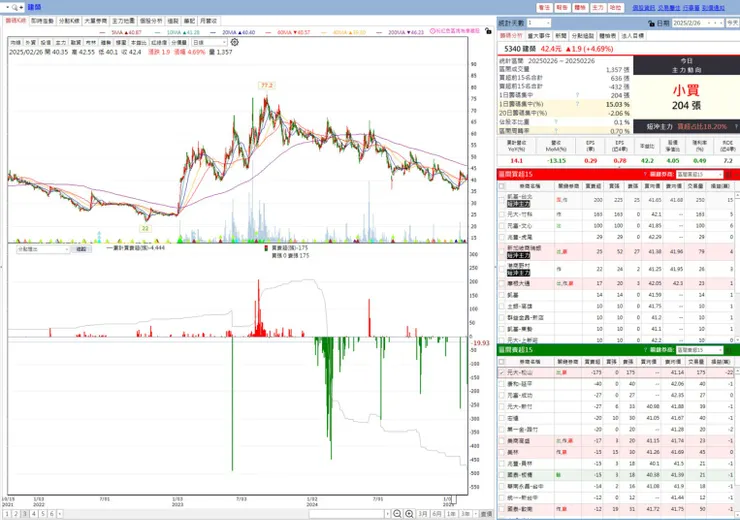Uncheck the 元大-松山 row checkbox
The height and width of the screenshot is (520, 740).
[x=502, y=373]
